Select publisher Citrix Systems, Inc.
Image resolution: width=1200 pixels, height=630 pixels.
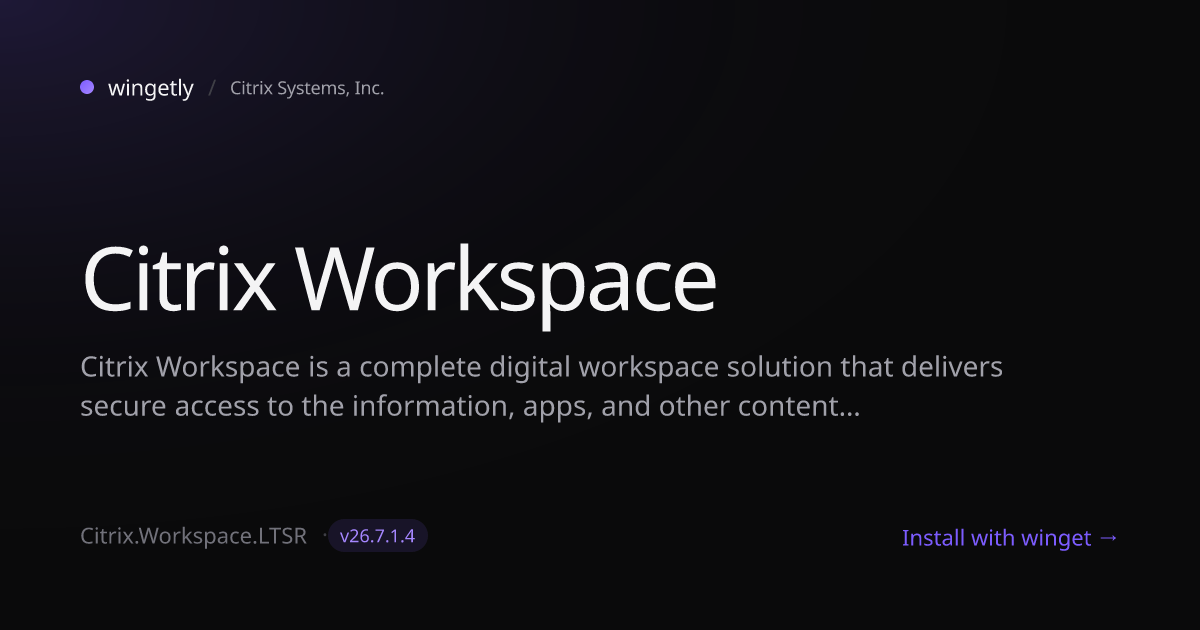click(307, 88)
